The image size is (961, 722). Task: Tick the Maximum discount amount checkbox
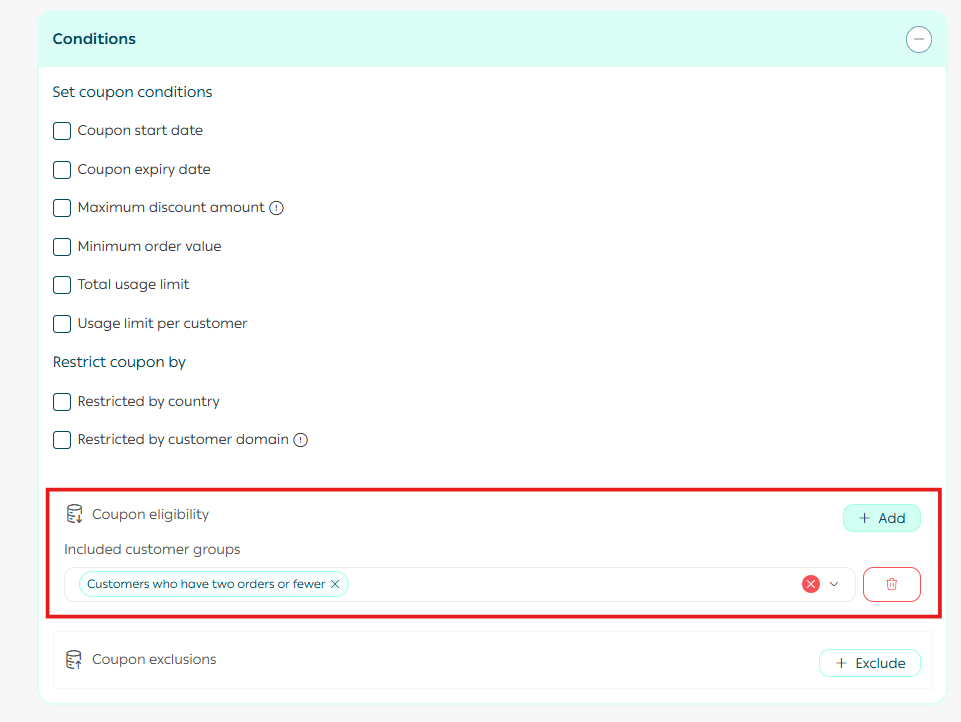pyautogui.click(x=62, y=208)
